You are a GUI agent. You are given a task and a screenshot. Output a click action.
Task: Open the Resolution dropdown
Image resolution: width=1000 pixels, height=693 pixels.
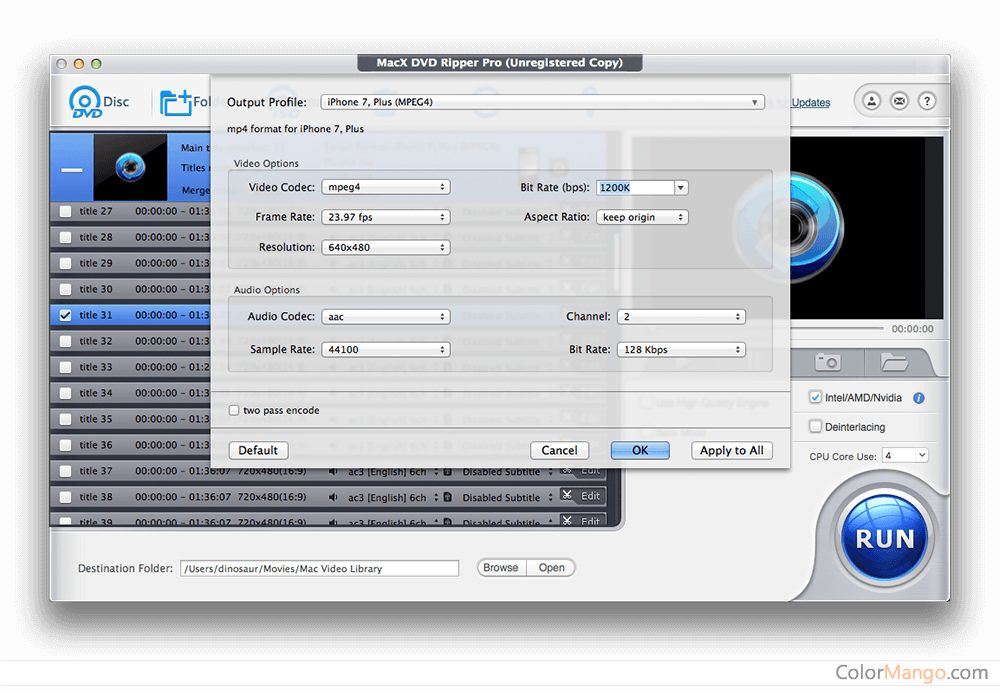(386, 247)
